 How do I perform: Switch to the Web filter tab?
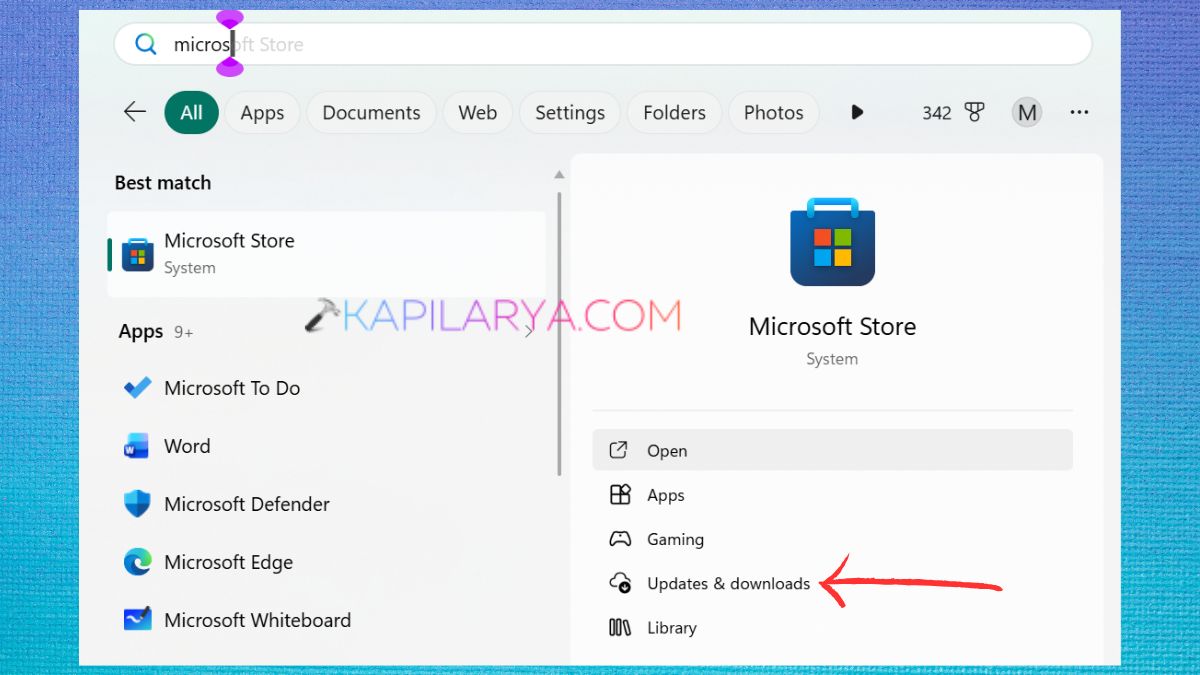(x=477, y=113)
